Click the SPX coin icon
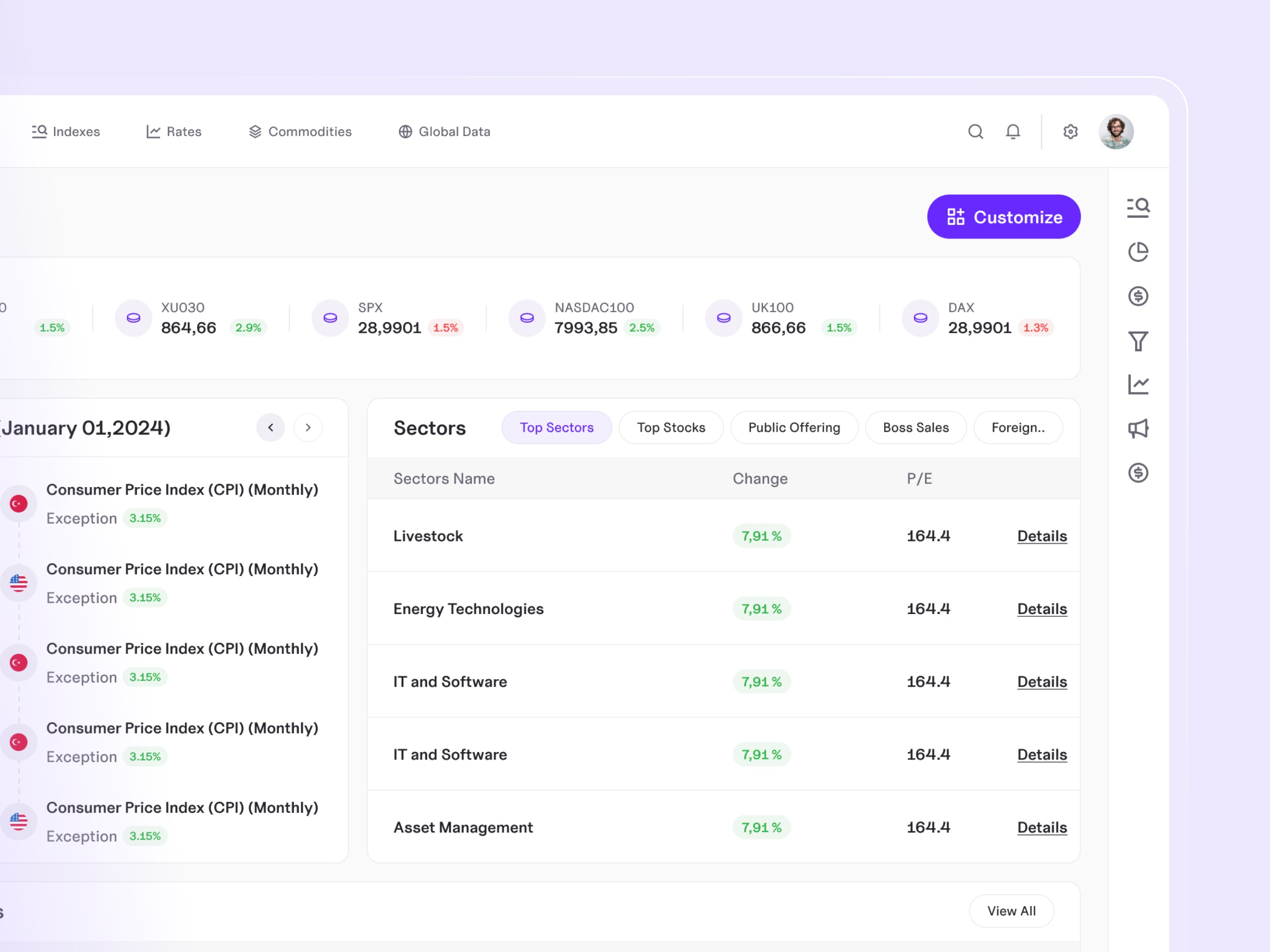The width and height of the screenshot is (1270, 952). coord(330,318)
